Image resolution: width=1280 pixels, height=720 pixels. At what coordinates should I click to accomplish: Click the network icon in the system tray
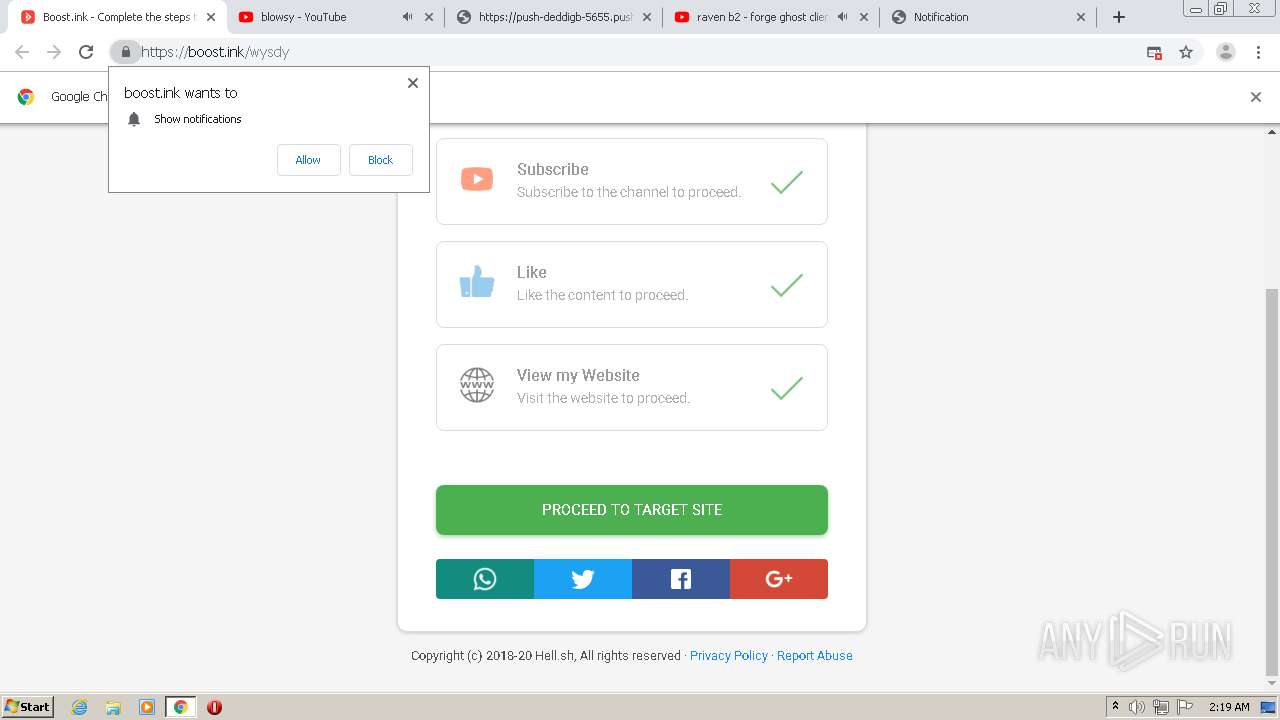click(1161, 707)
